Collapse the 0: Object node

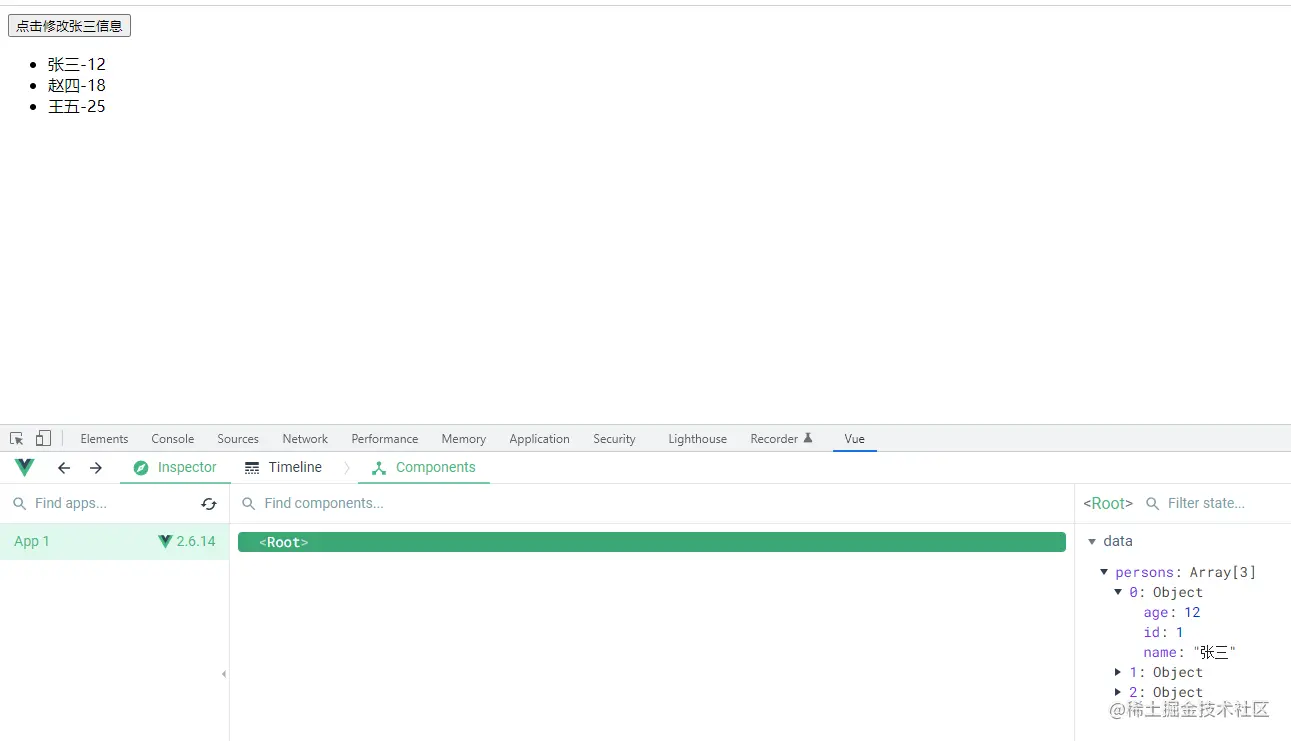1118,592
